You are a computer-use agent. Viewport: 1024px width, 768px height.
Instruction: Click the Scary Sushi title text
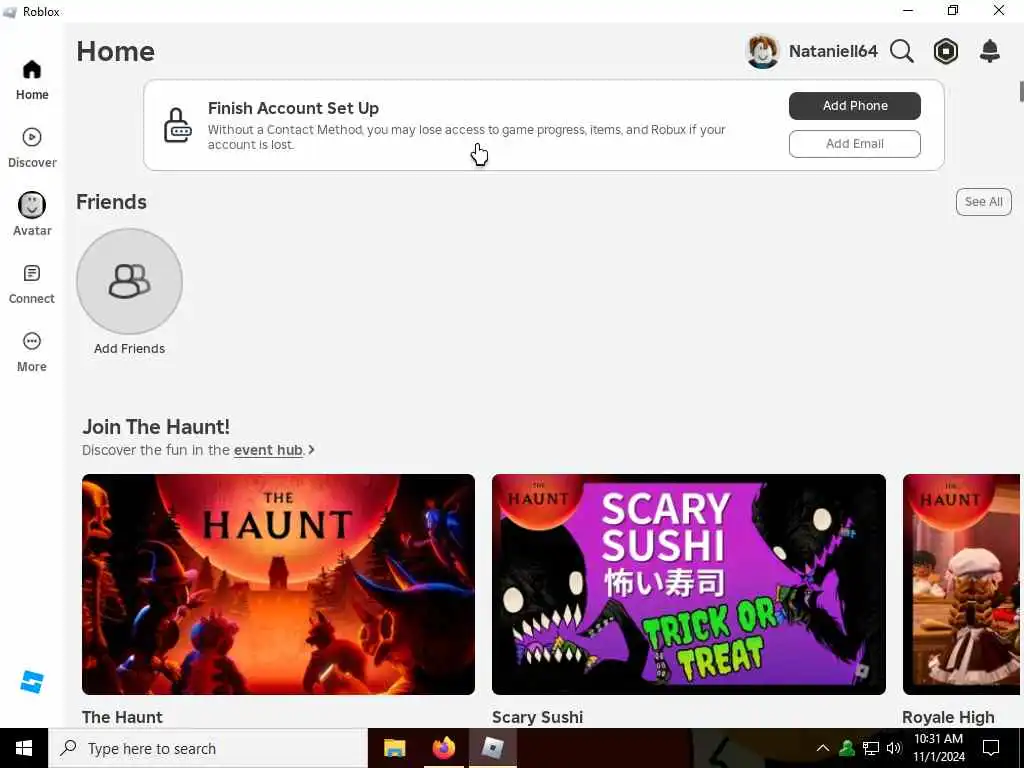[537, 717]
